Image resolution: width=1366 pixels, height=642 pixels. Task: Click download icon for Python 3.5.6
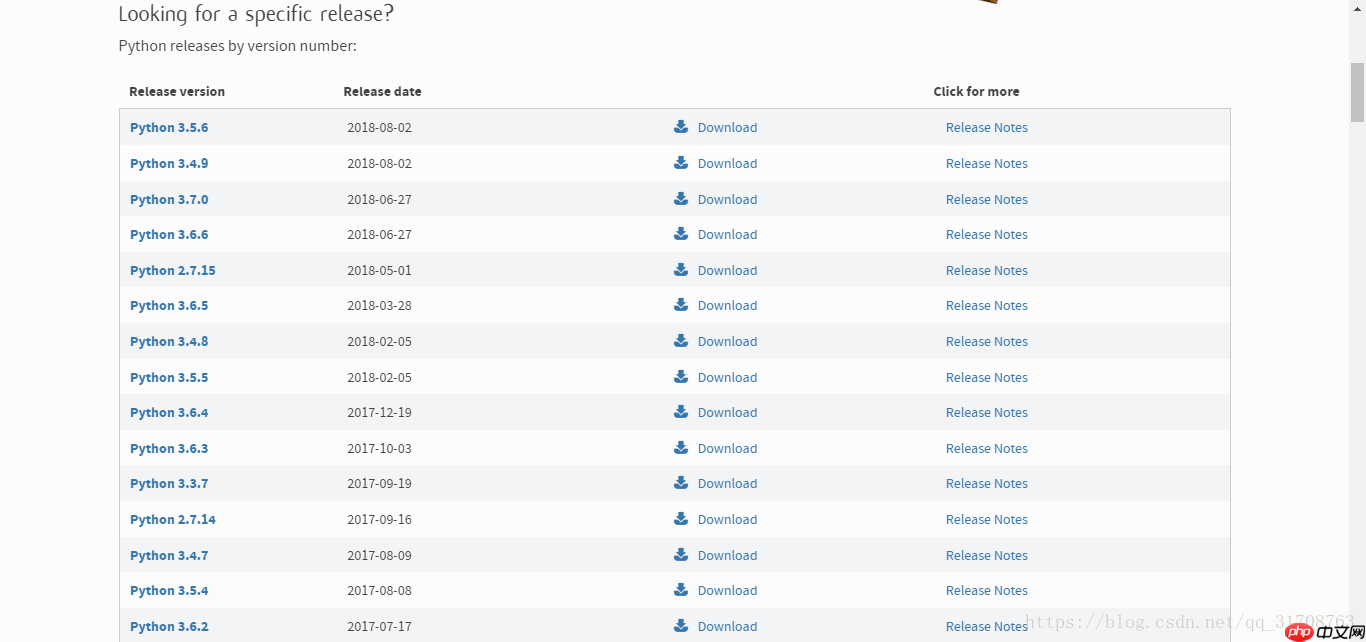click(x=681, y=127)
